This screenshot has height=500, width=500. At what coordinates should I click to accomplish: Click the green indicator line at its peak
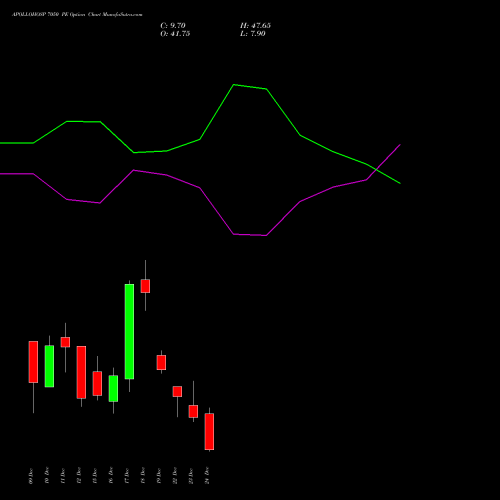(234, 85)
